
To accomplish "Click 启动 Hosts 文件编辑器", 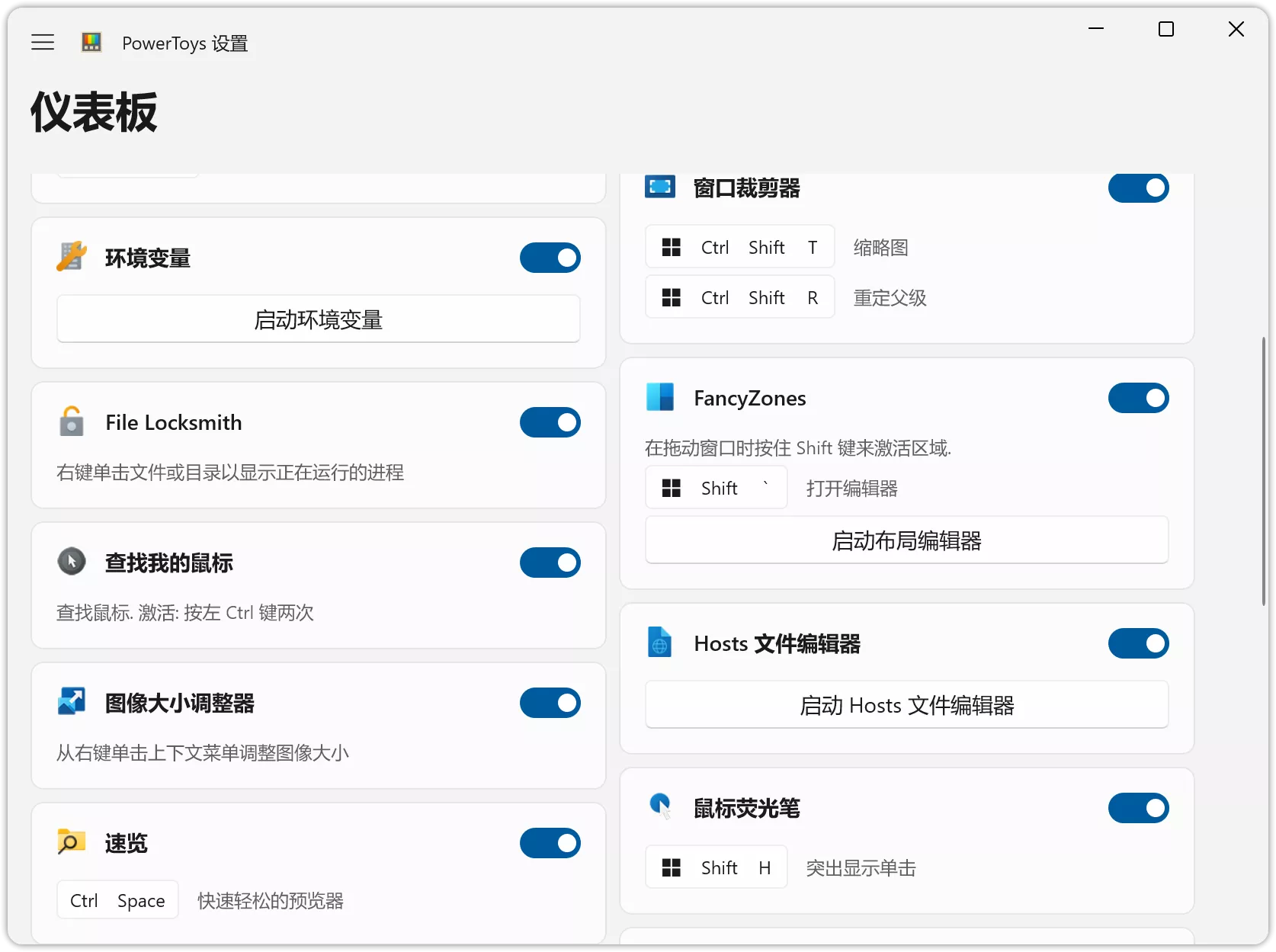I will pos(906,705).
